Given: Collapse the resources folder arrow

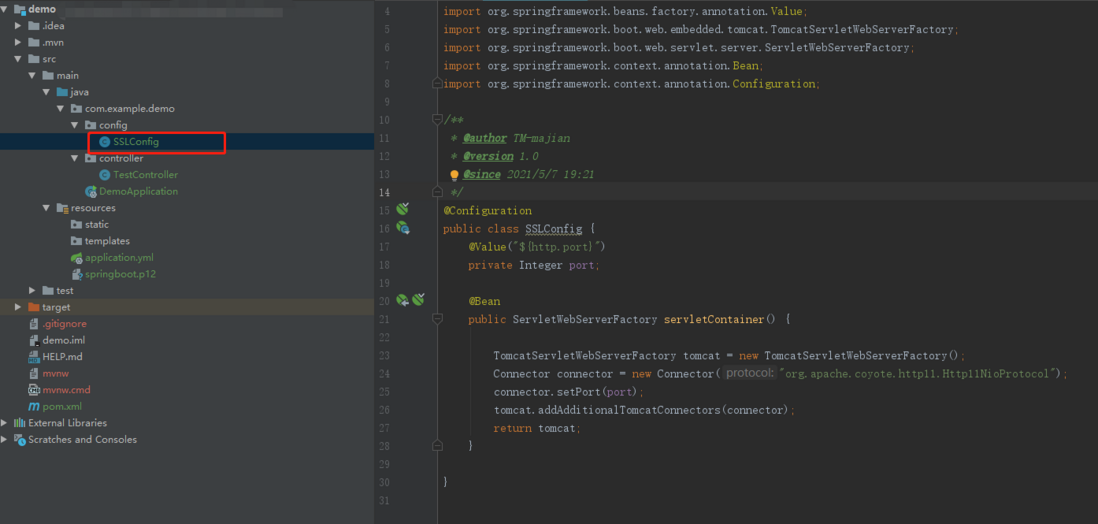Looking at the screenshot, I should 46,208.
